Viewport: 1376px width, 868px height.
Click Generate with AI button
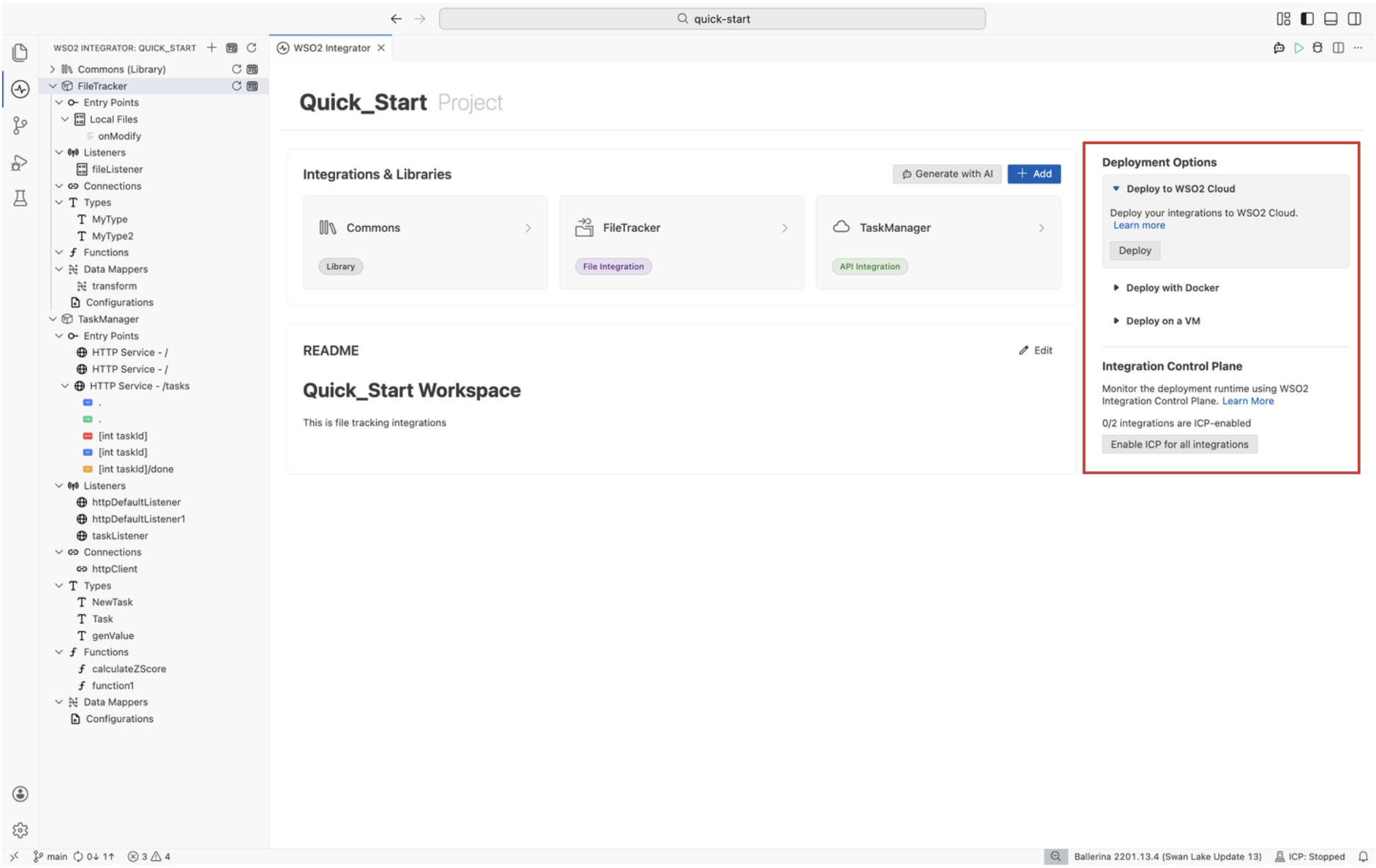pos(947,174)
